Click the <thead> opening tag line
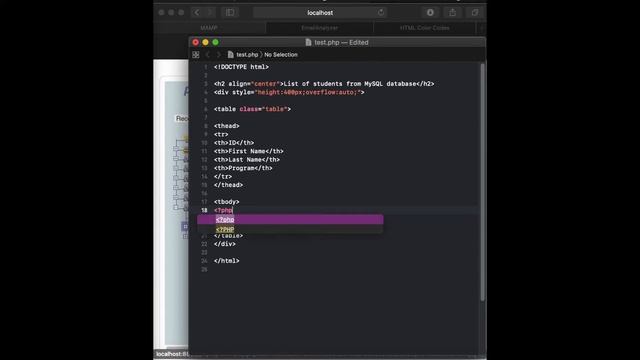This screenshot has height=360, width=640. click(227, 126)
